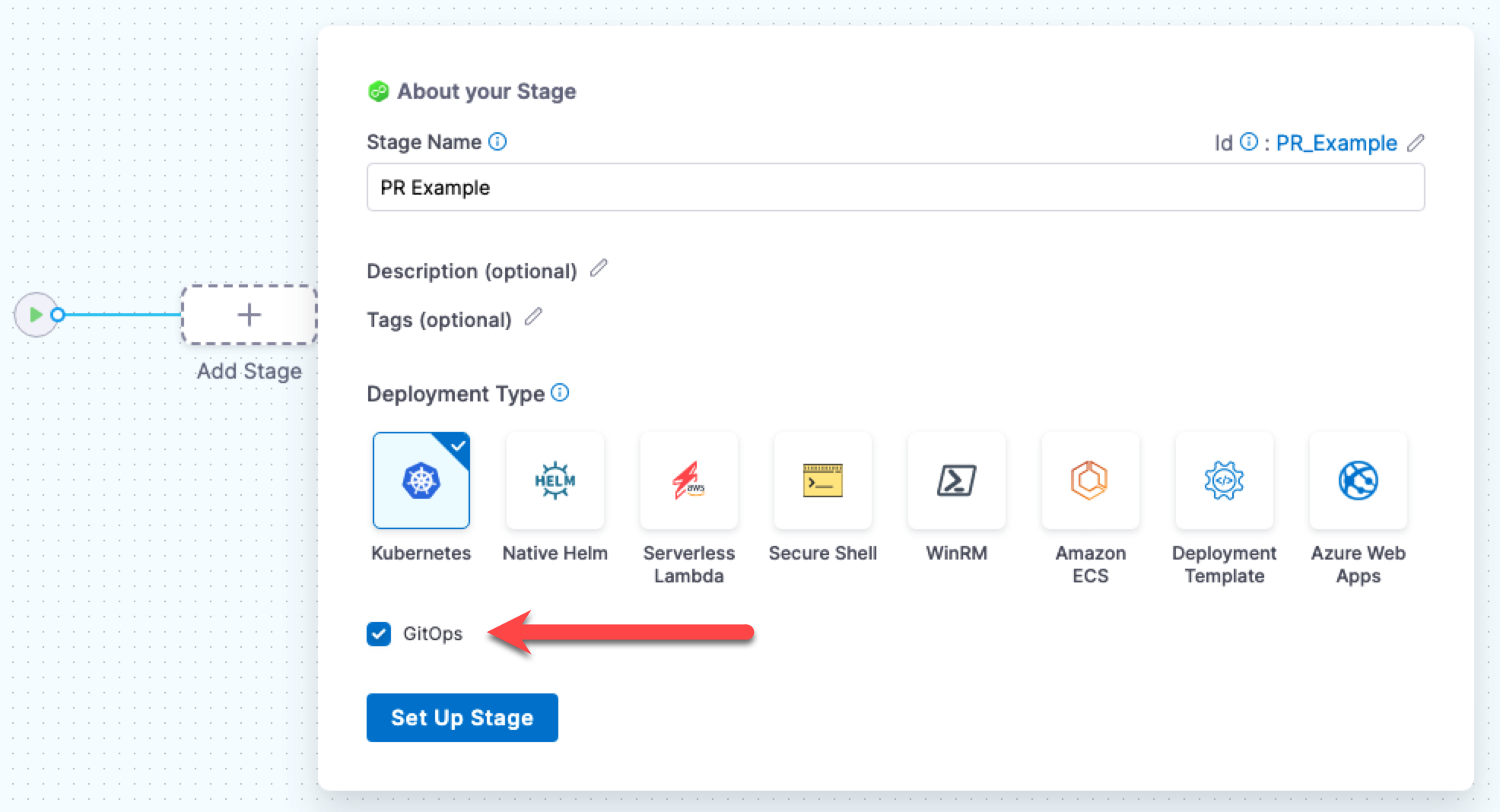The image size is (1500, 812).
Task: Select the Azure Web Apps deployment type
Action: pos(1358,481)
